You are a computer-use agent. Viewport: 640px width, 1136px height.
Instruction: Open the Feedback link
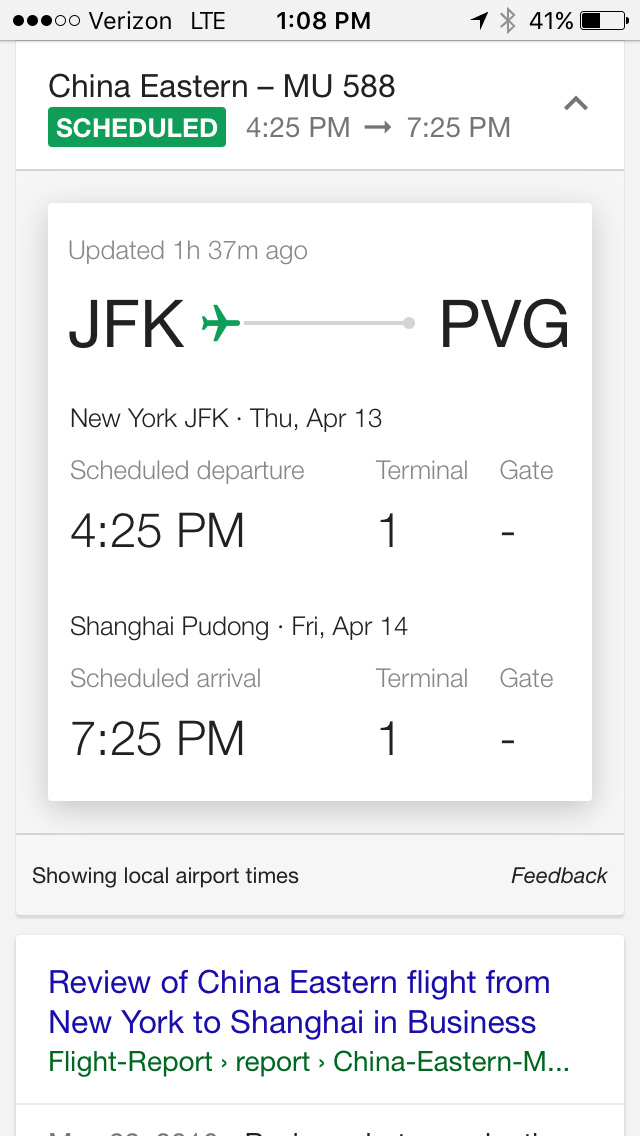pos(559,876)
